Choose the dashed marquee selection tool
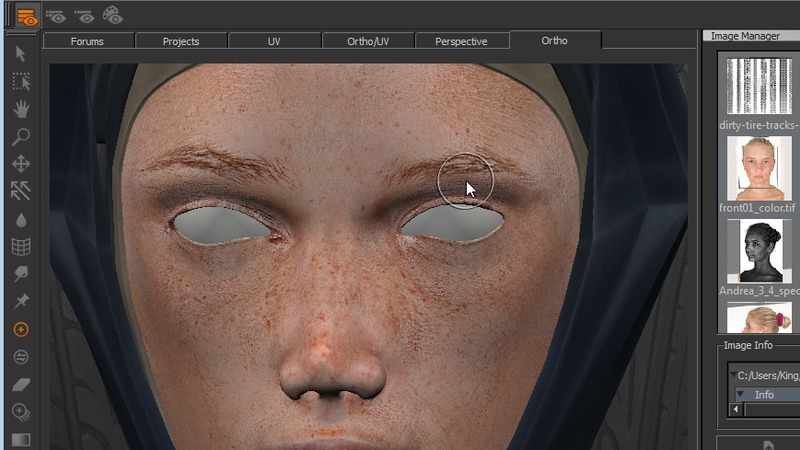The height and width of the screenshot is (450, 800). pyautogui.click(x=20, y=82)
